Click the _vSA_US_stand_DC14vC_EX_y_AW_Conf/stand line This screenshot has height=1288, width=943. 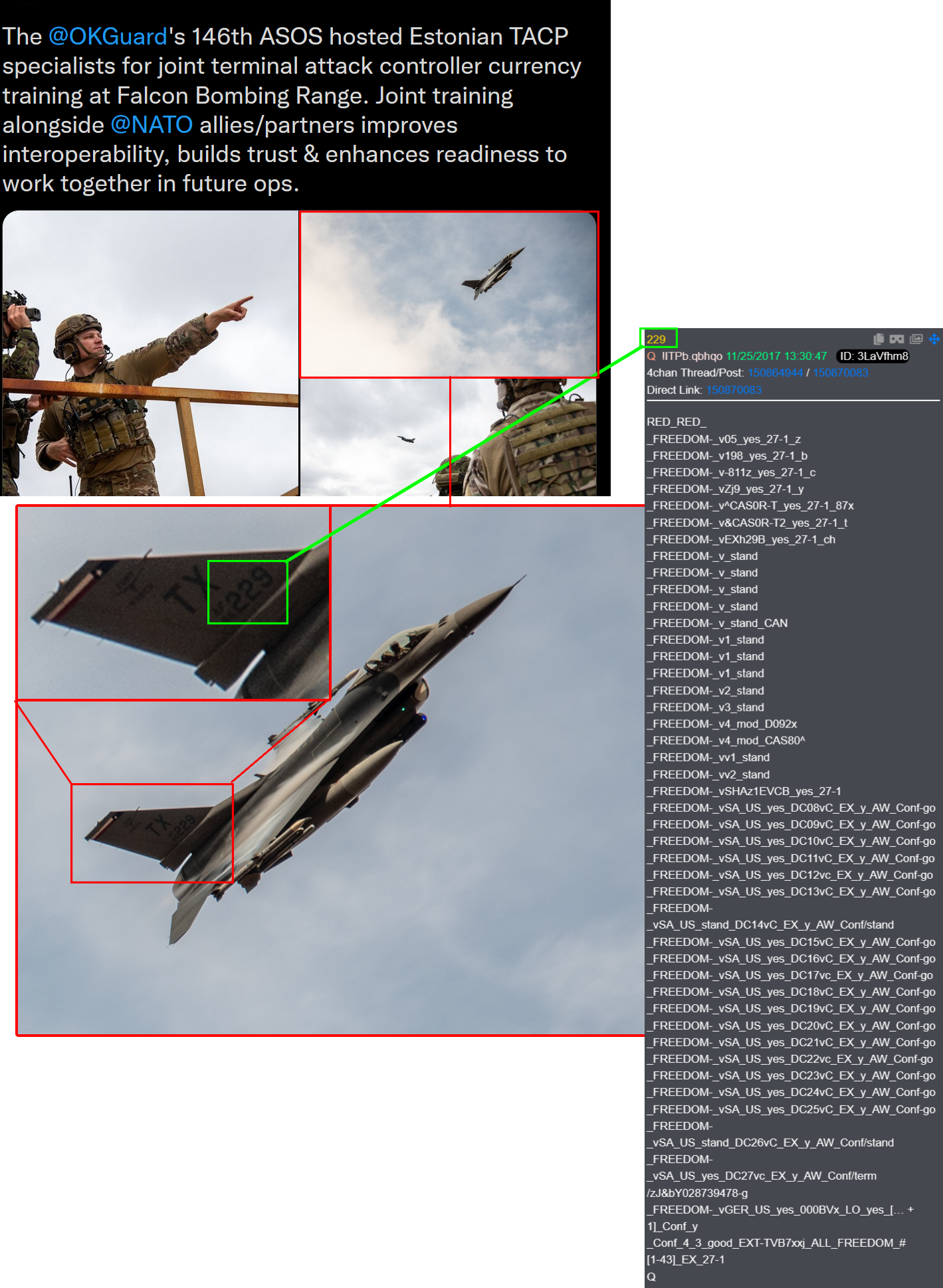770,925
